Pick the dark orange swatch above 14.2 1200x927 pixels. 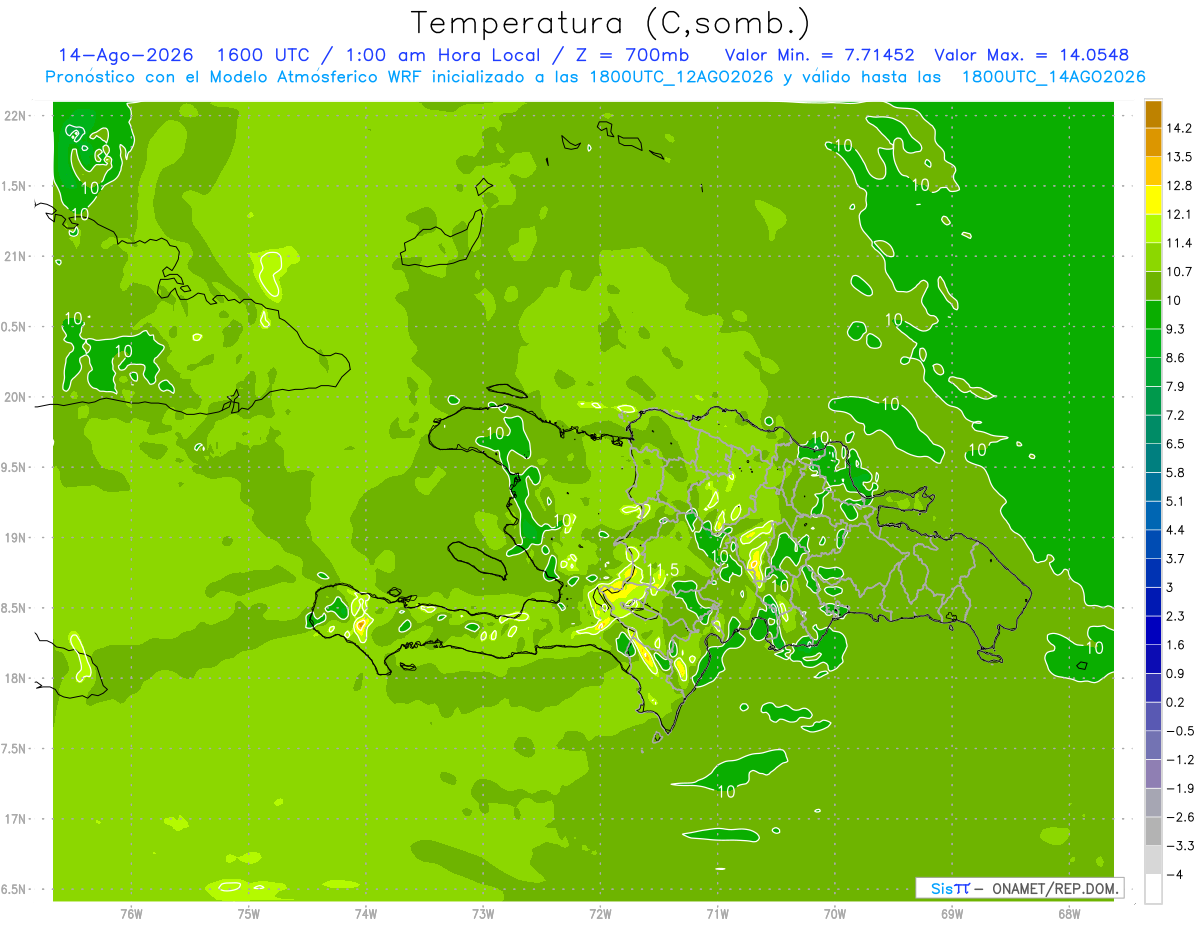pos(1153,114)
